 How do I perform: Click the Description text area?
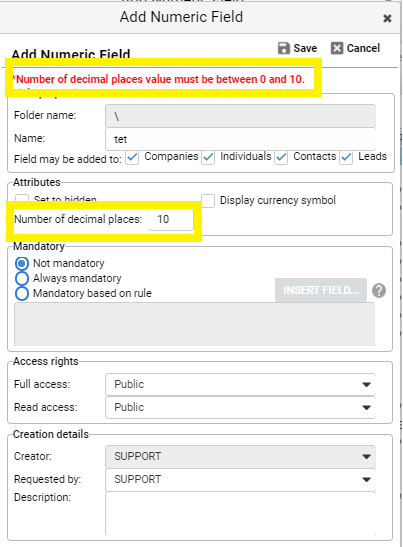(240, 513)
